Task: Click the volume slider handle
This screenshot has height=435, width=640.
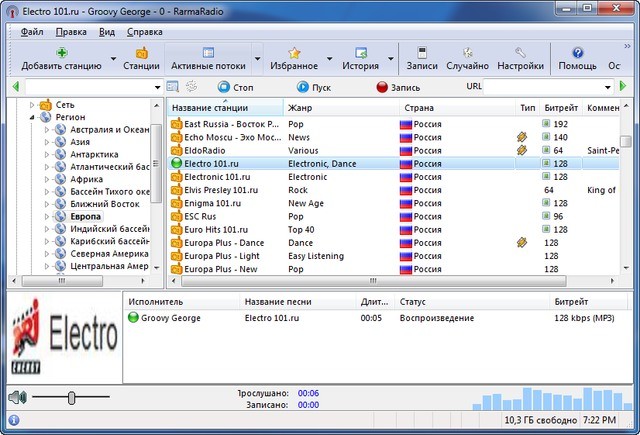Action: pos(71,398)
